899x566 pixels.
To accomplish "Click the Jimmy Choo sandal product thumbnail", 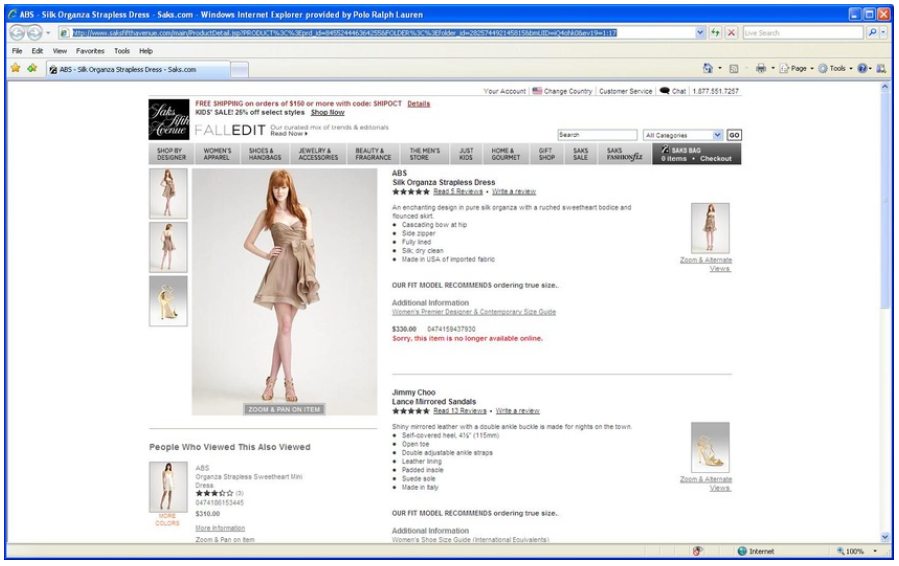I will (x=710, y=447).
